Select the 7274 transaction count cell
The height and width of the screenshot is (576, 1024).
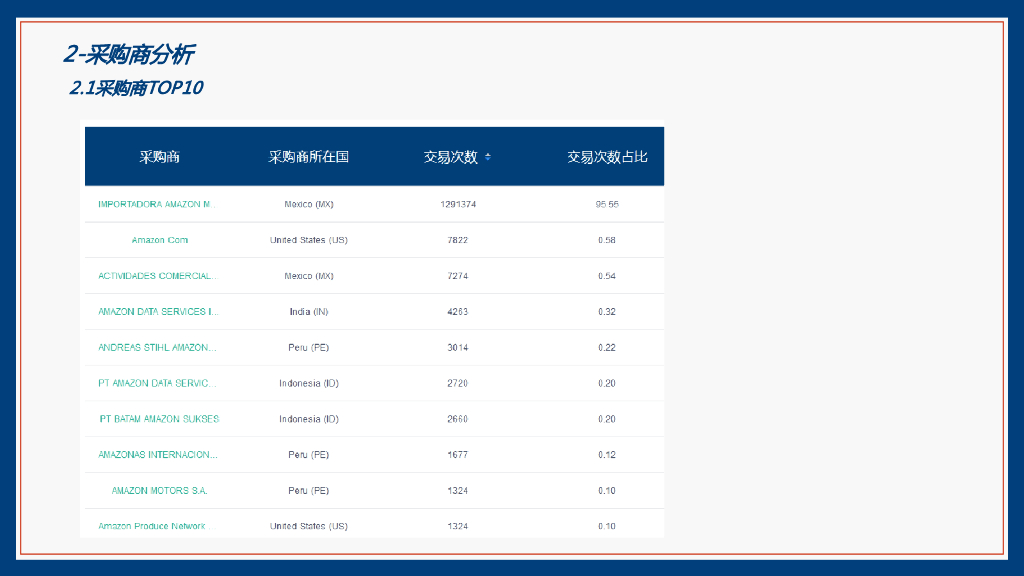458,276
